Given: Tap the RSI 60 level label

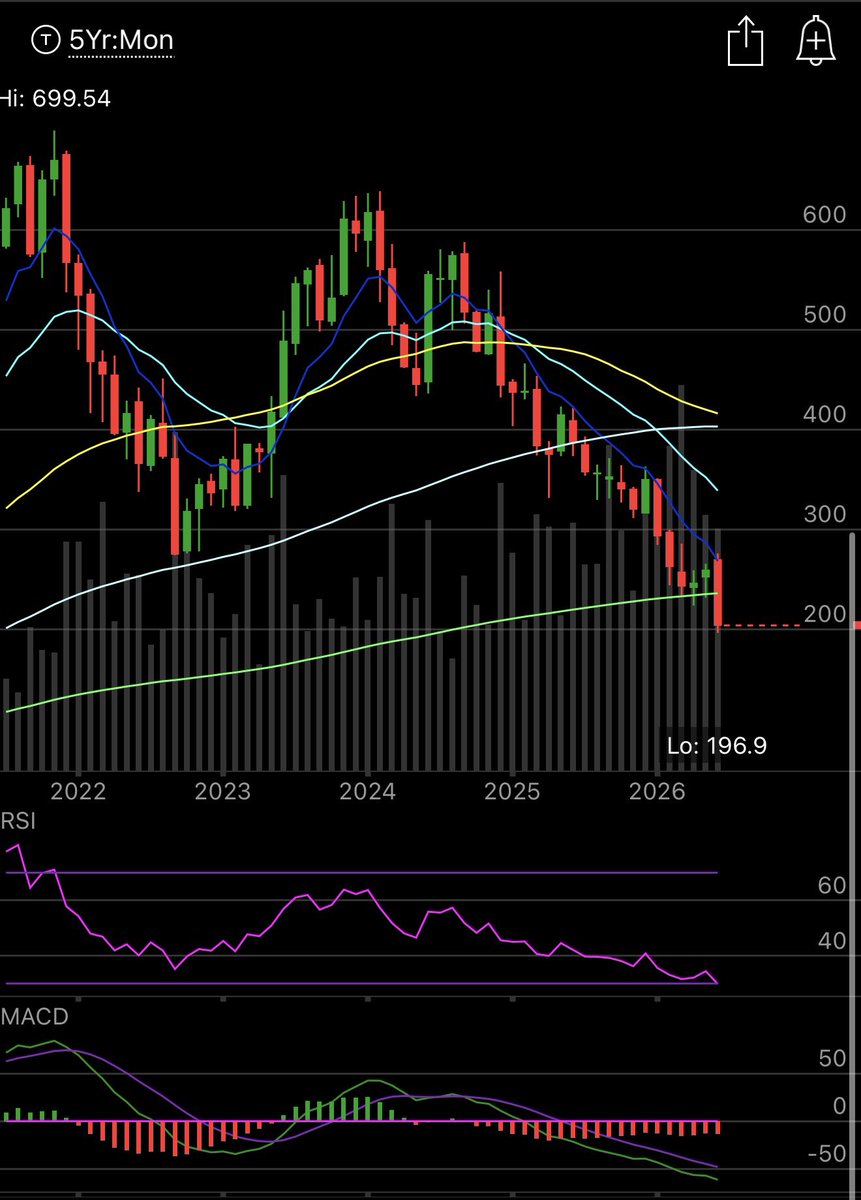Looking at the screenshot, I should point(832,886).
